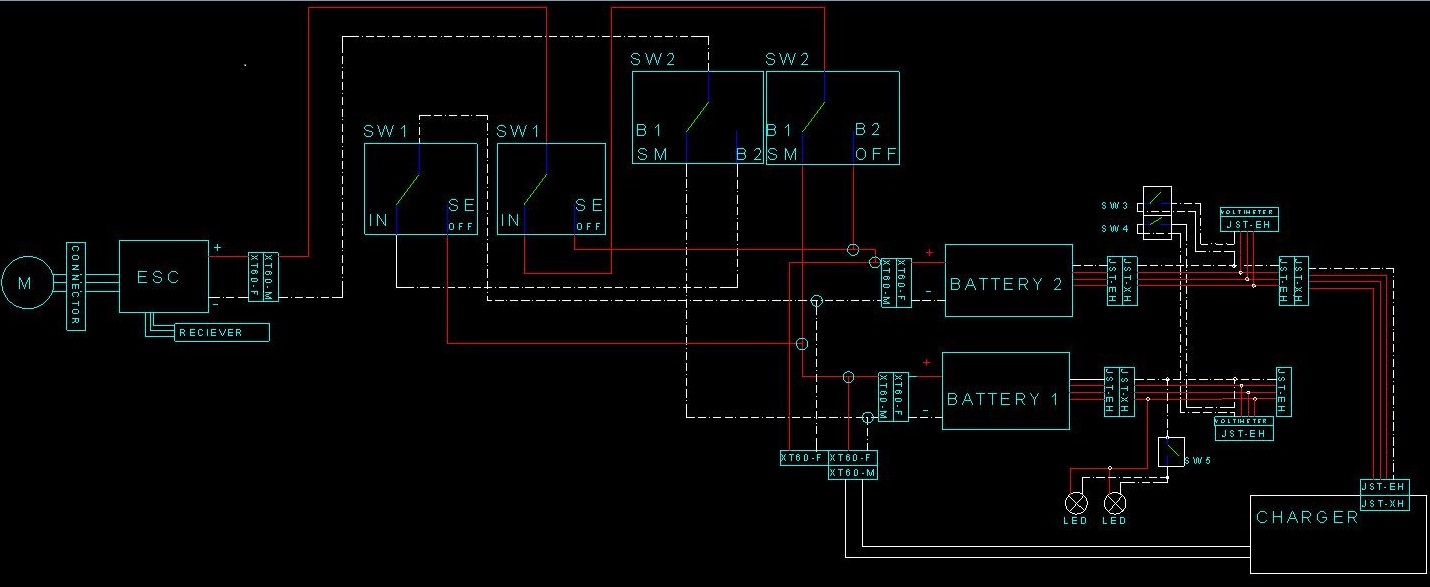This screenshot has width=1430, height=587.
Task: Click the motor M circle symbol
Action: tap(25, 283)
